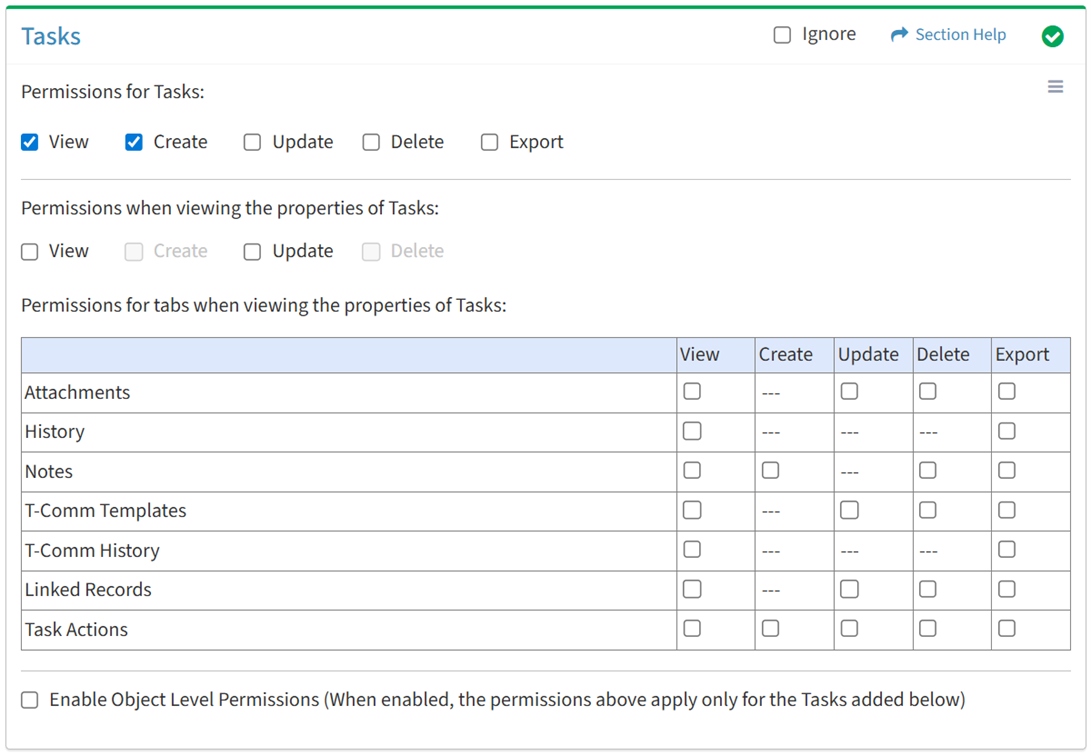Enable View for Attachments tab
Image resolution: width=1091 pixels, height=755 pixels.
click(692, 392)
